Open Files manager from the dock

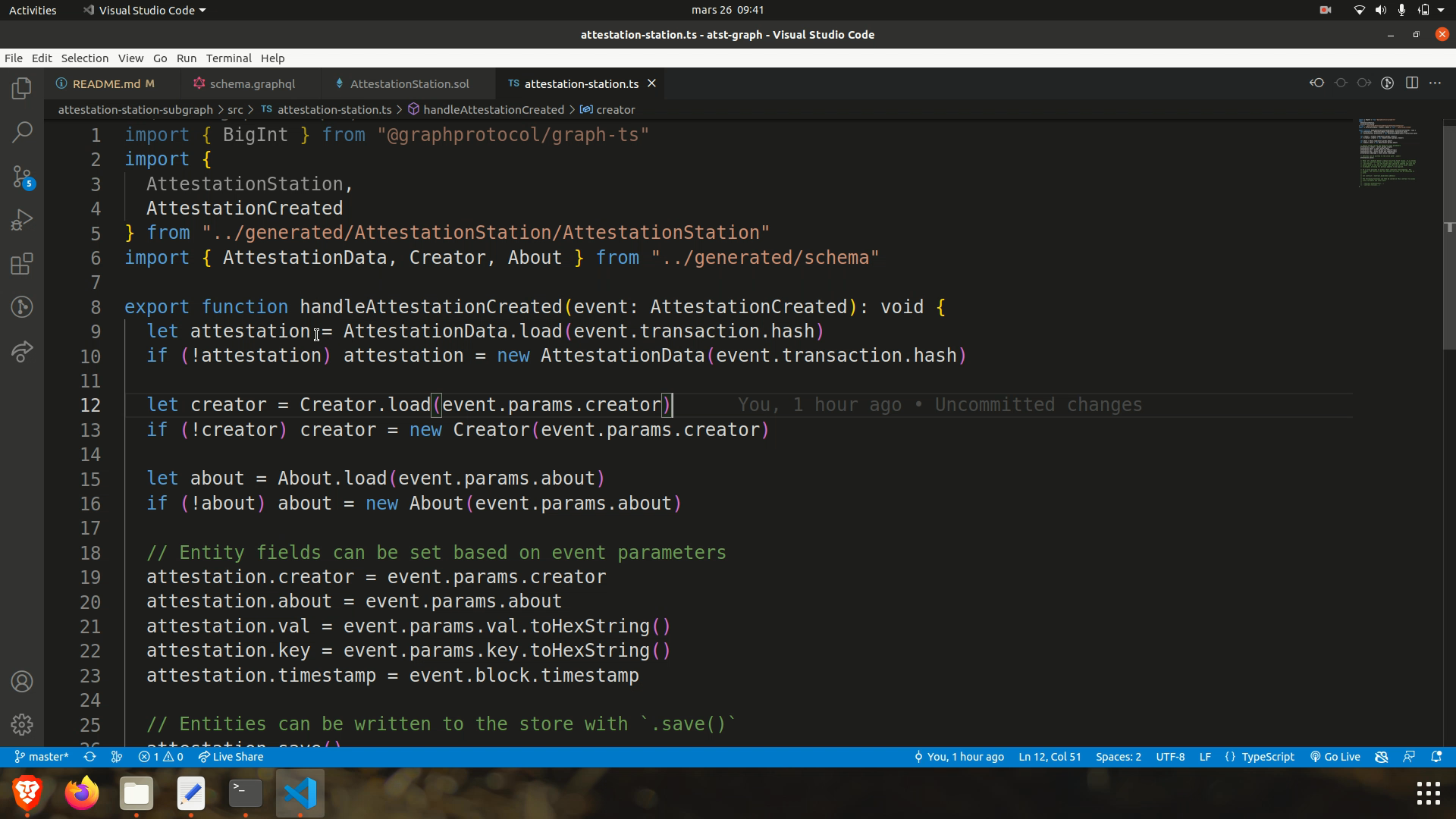pos(136,793)
